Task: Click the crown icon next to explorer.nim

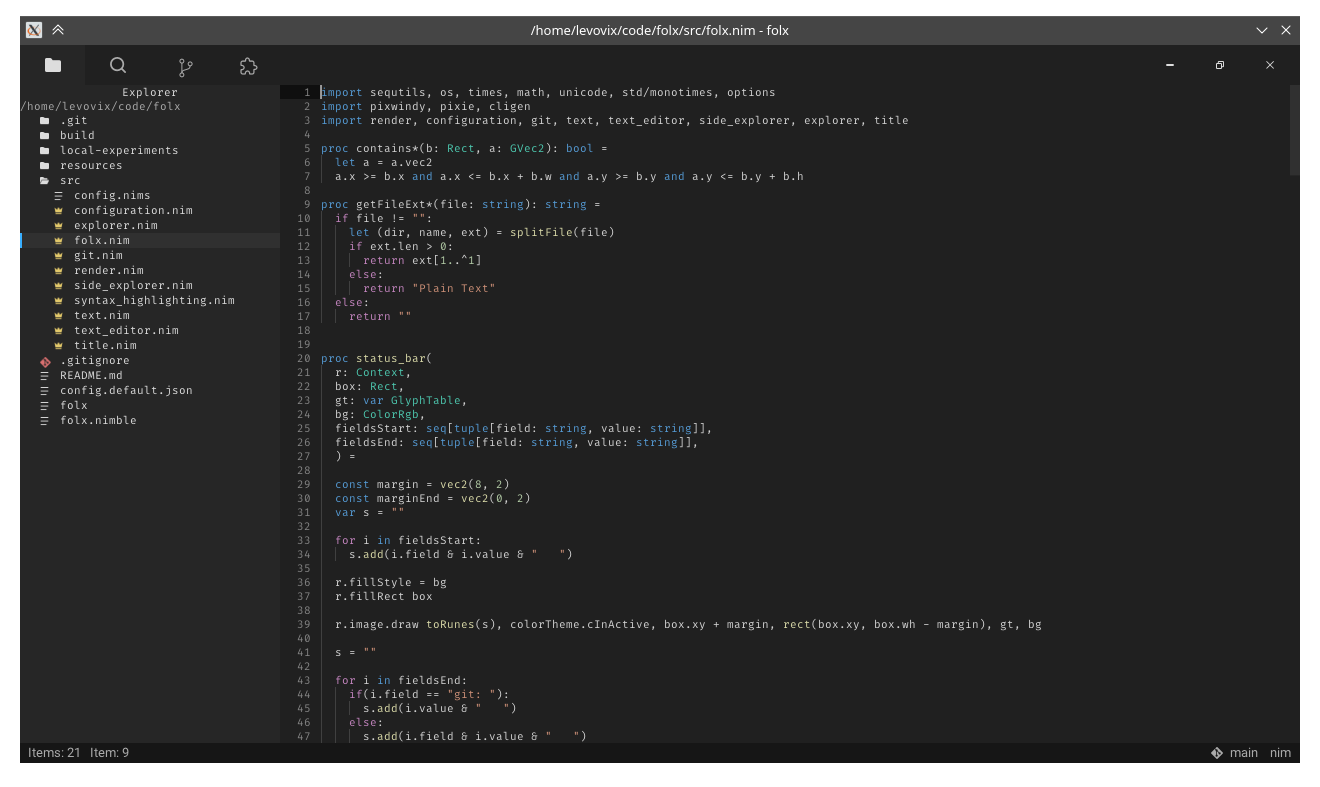Action: (x=59, y=226)
